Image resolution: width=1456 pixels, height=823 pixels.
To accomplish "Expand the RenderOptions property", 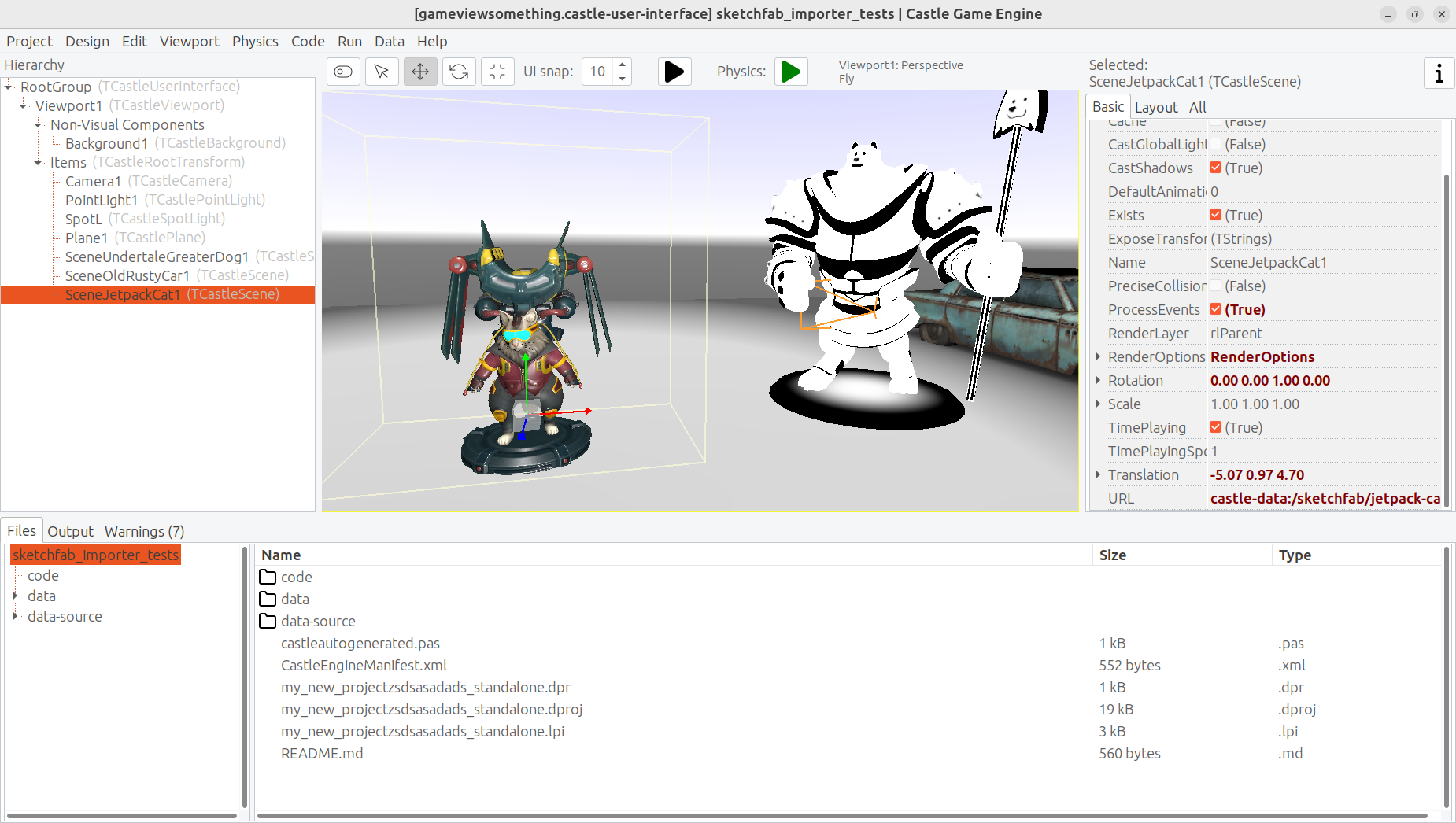I will tap(1099, 356).
